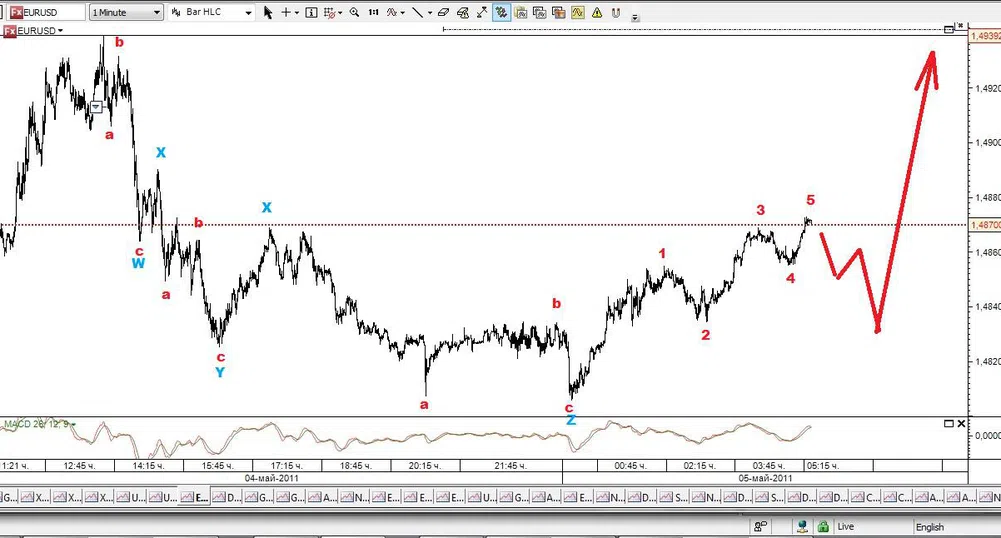Activate the crosshair cursor tool
The image size is (1001, 538).
(287, 13)
